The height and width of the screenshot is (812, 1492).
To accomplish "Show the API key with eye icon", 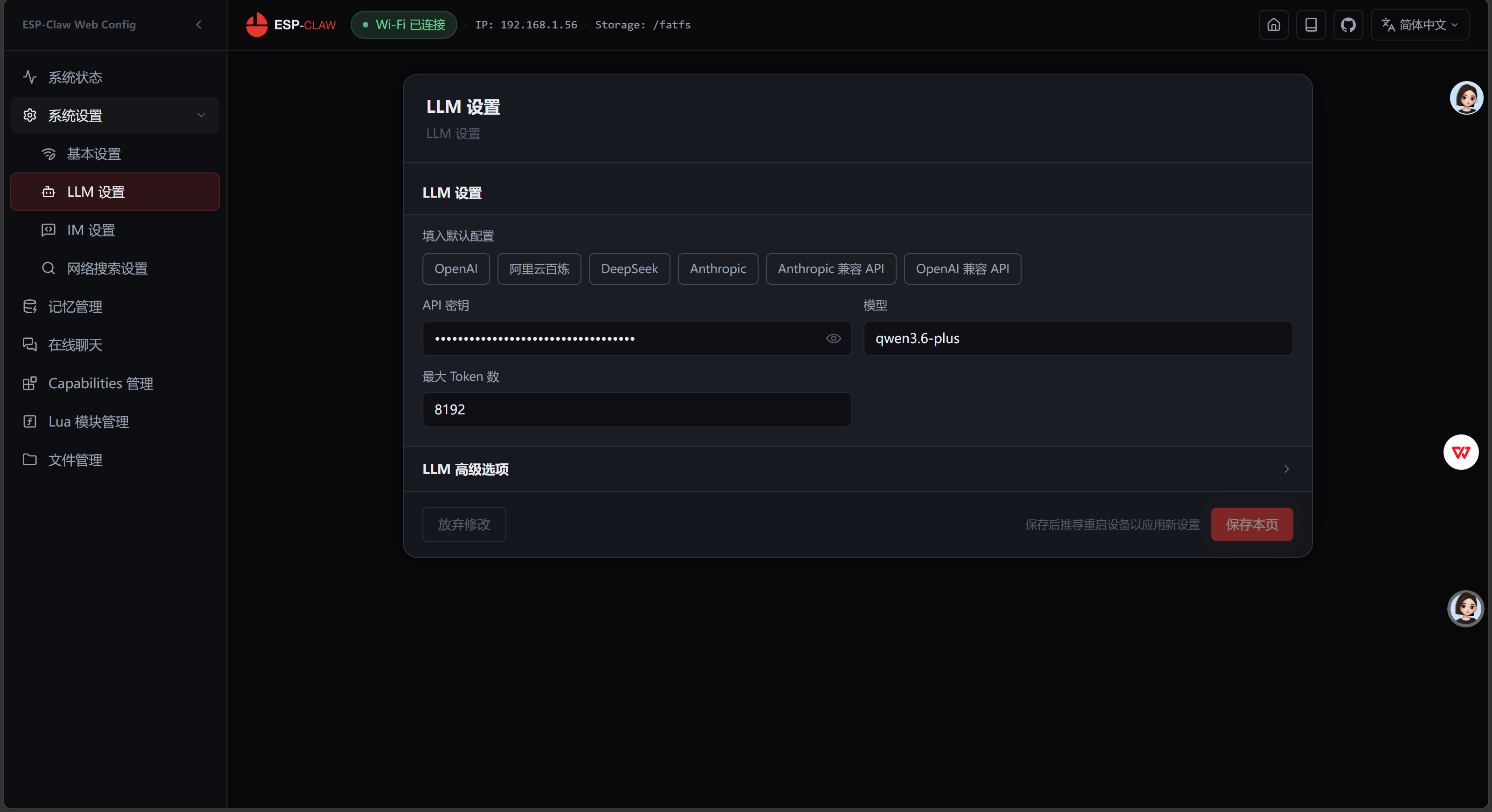I will click(833, 339).
